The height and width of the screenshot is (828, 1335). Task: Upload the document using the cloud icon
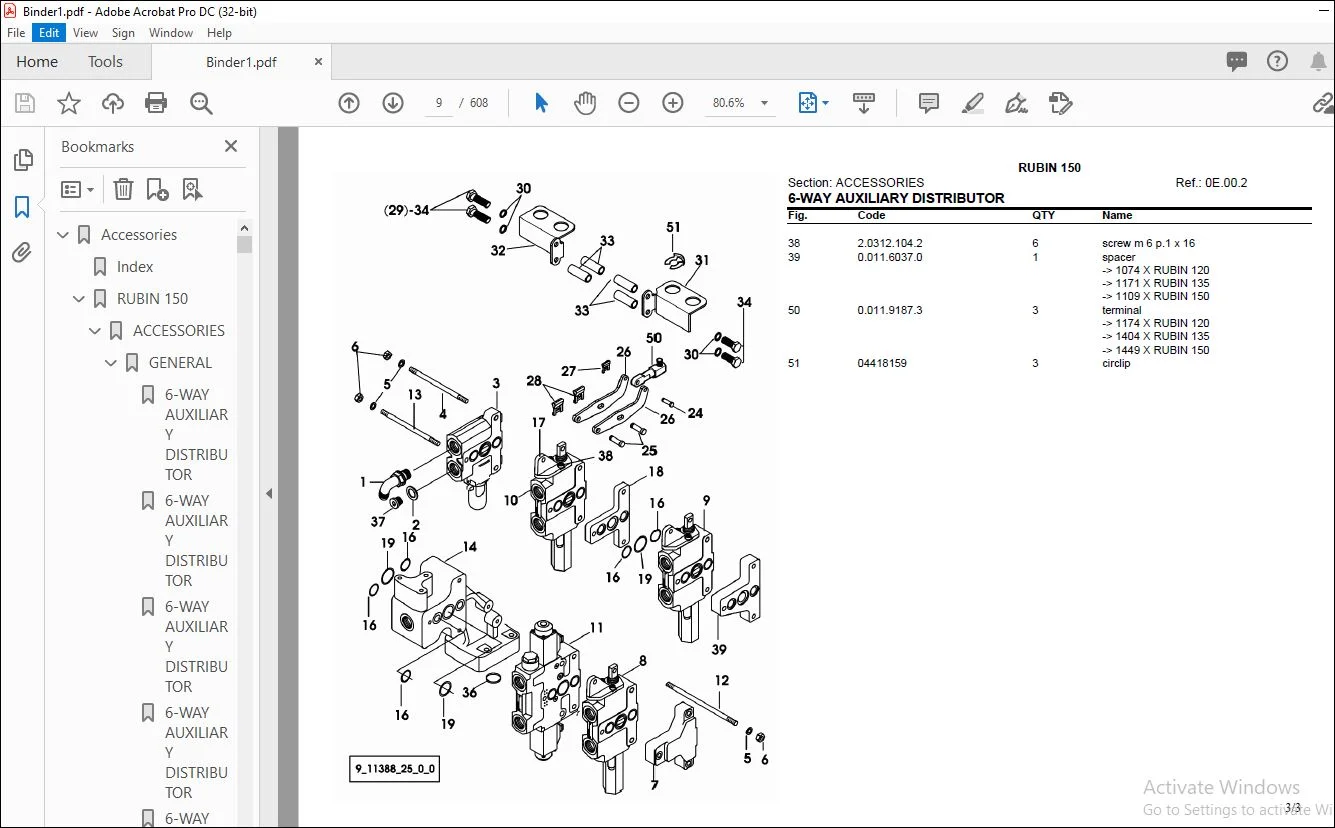[113, 103]
